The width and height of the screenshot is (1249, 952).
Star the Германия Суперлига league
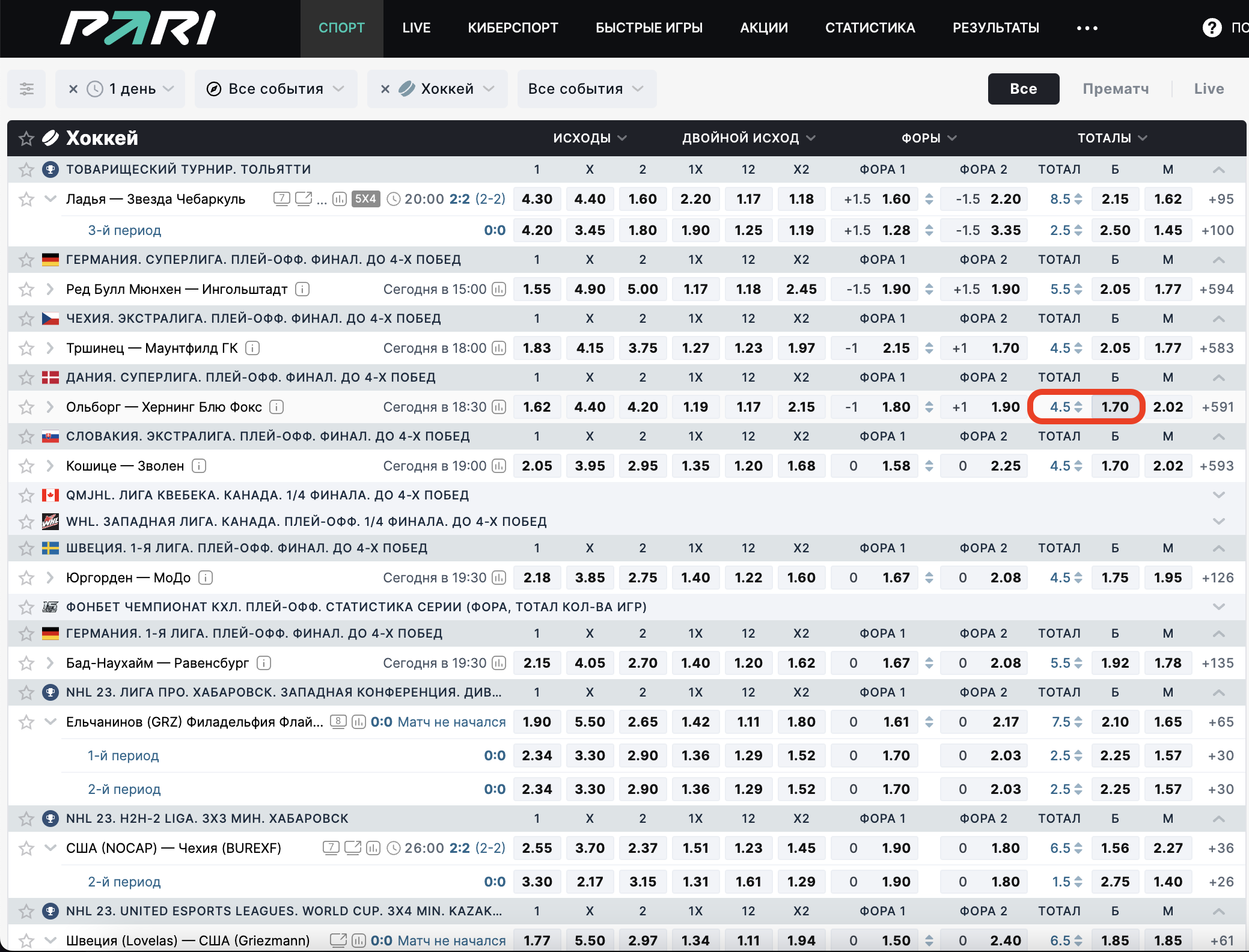point(26,260)
